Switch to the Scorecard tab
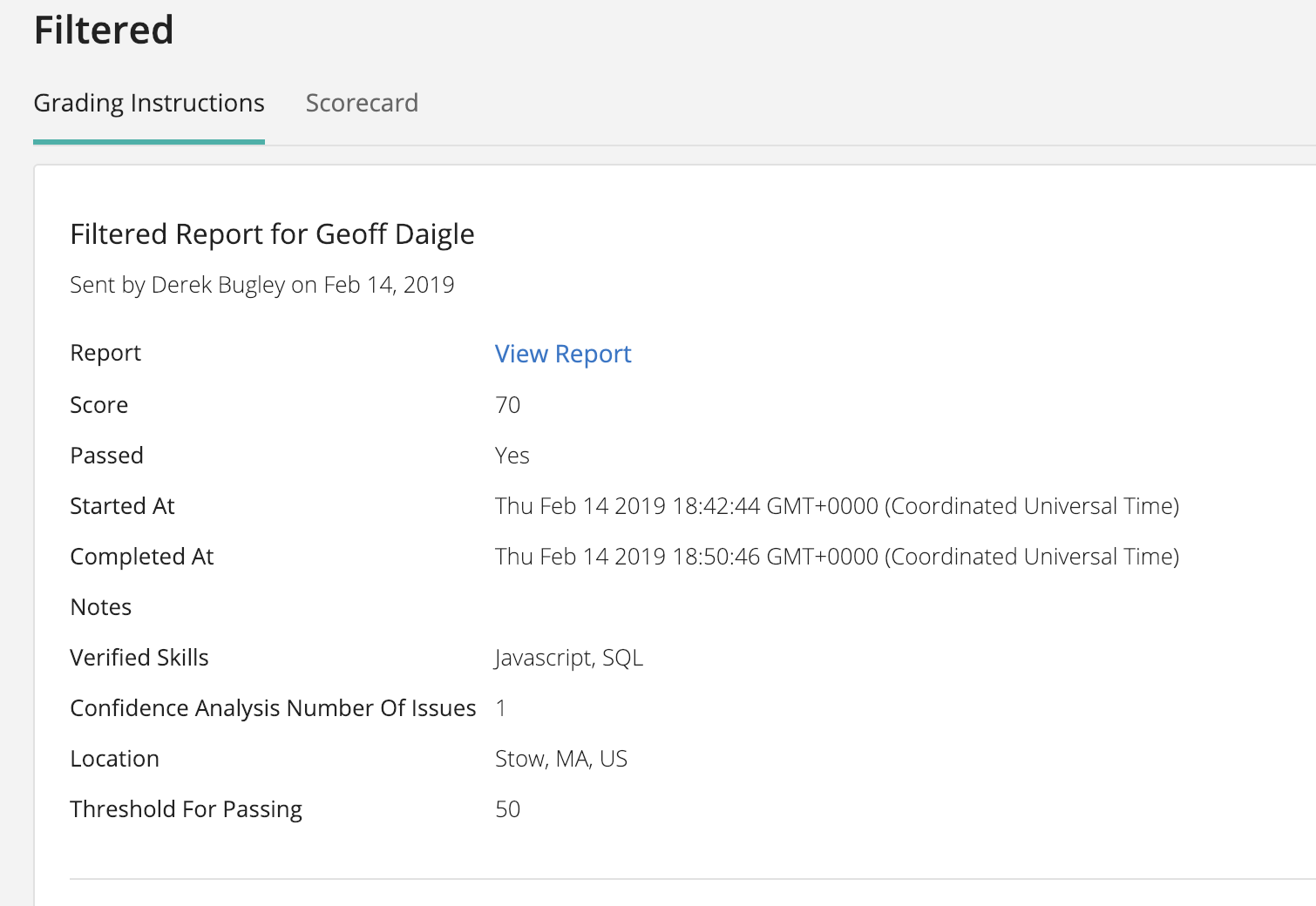 362,103
